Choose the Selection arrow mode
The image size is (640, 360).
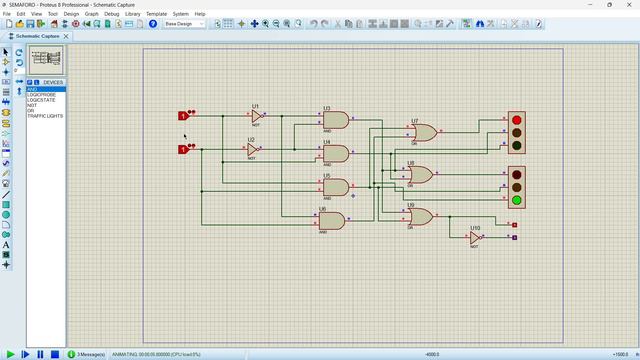pyautogui.click(x=6, y=52)
